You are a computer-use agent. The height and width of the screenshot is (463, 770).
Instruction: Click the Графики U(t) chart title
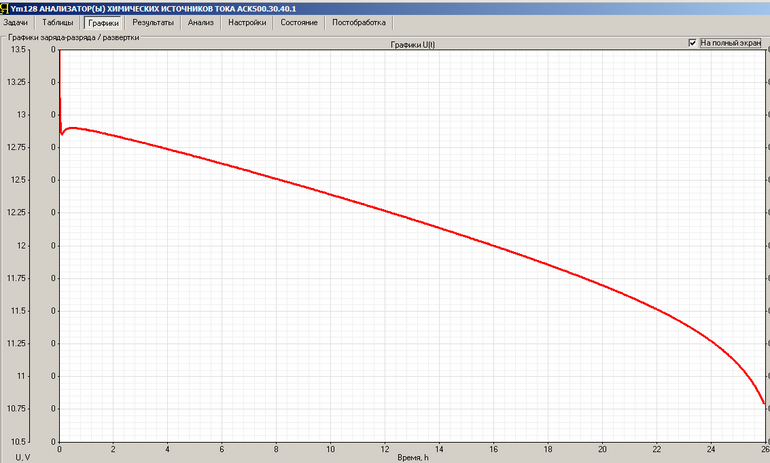tap(412, 45)
